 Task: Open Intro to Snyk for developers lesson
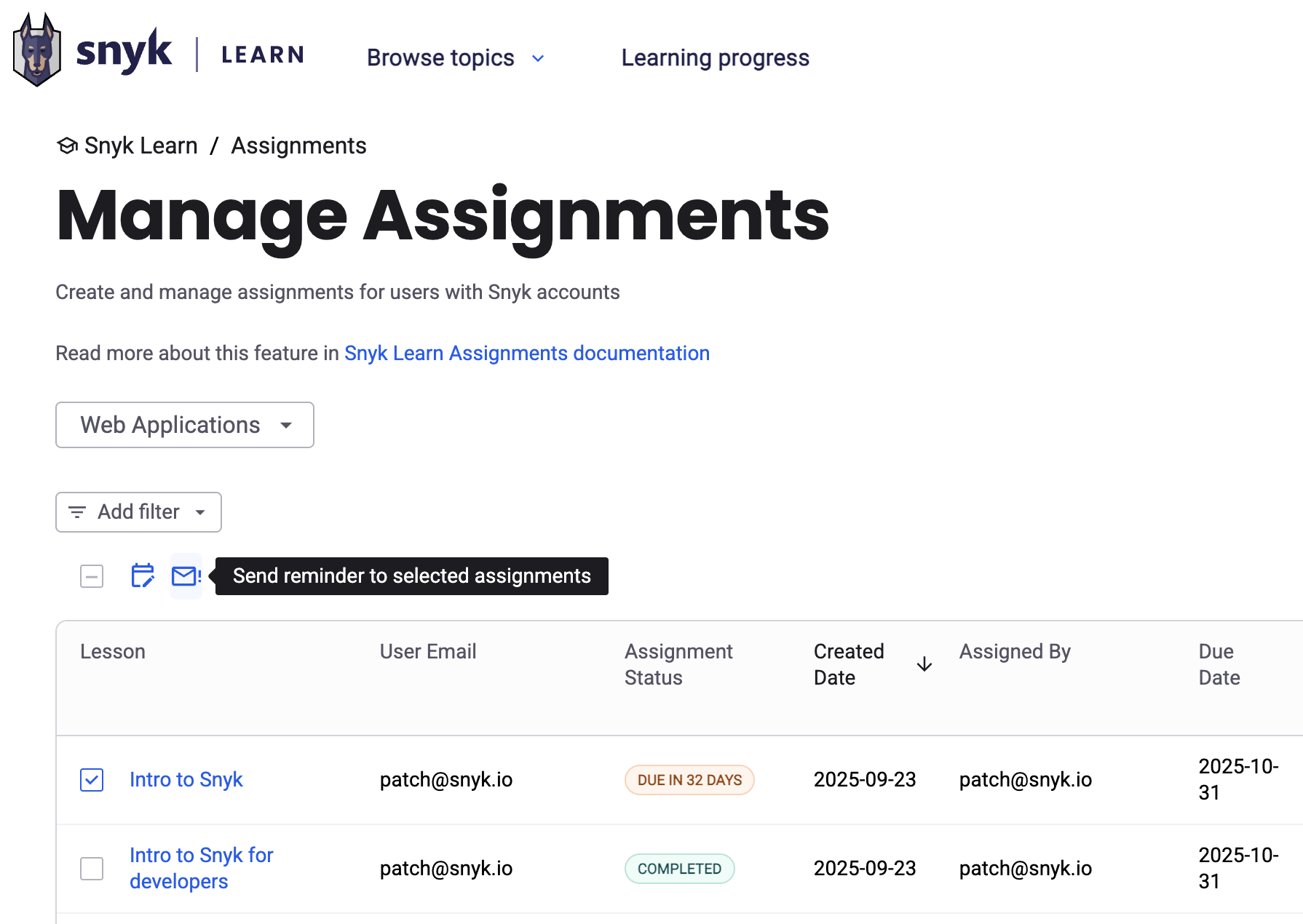(x=201, y=868)
